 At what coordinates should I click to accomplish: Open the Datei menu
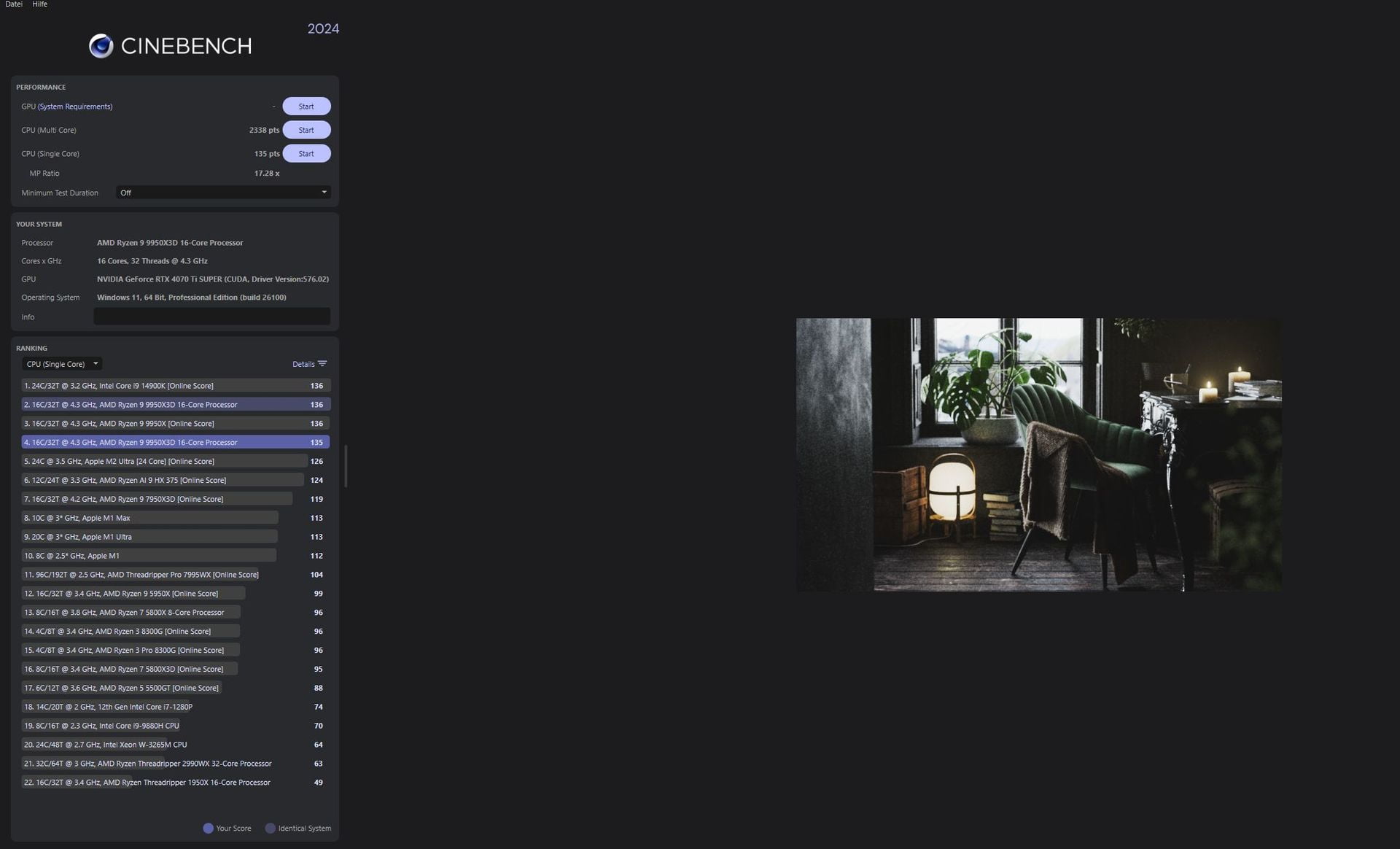[x=14, y=4]
